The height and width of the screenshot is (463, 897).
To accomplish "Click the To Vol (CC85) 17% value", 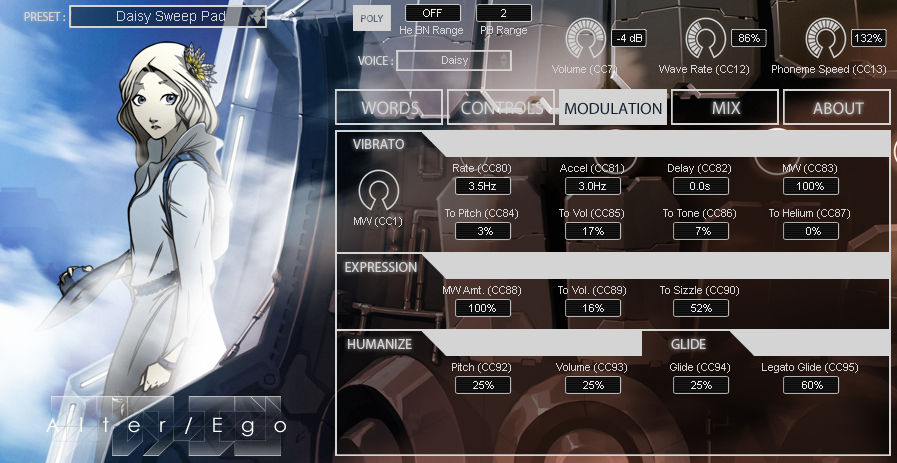I will [x=593, y=231].
